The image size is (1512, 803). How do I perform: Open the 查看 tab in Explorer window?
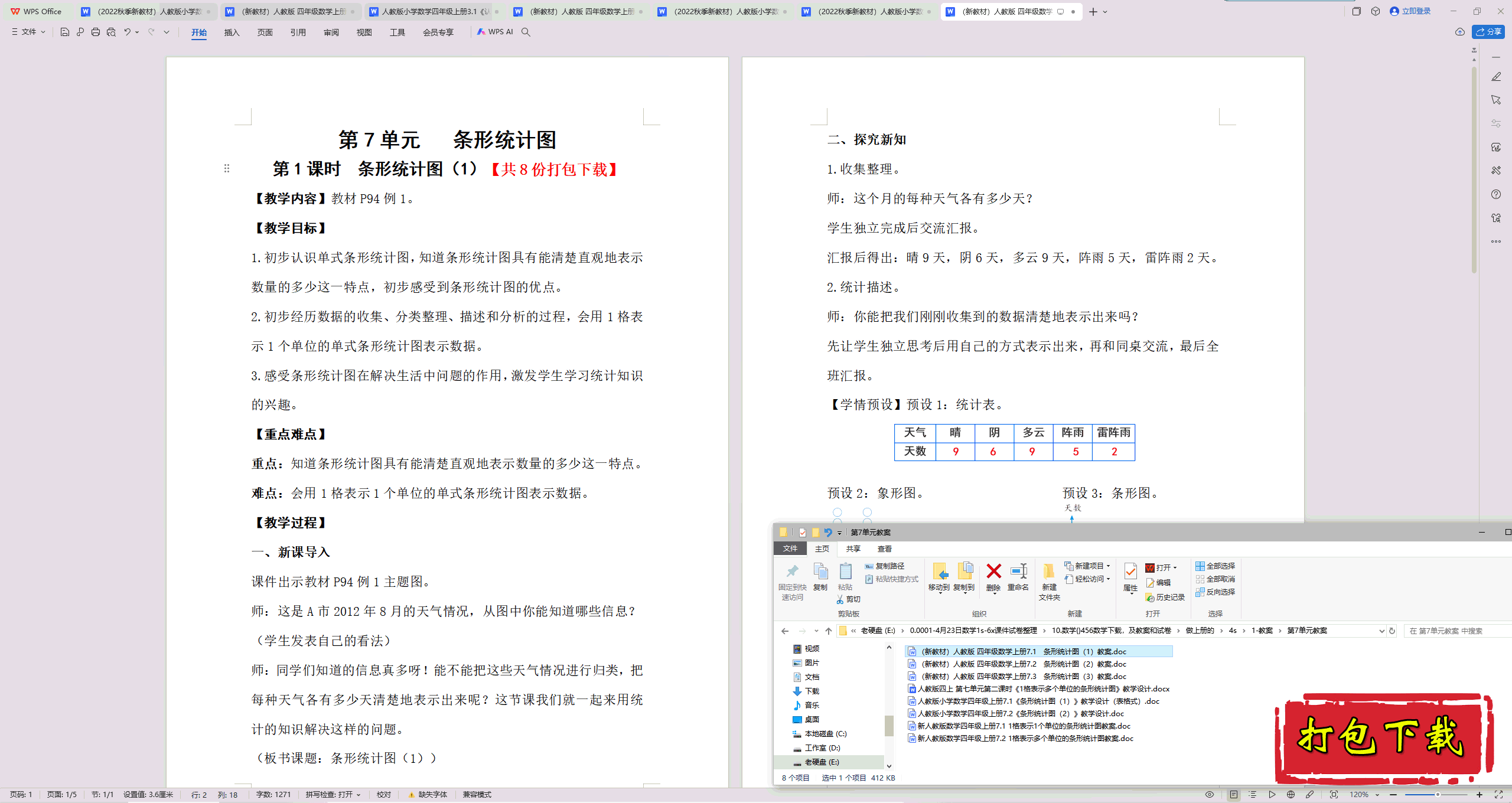(x=884, y=549)
